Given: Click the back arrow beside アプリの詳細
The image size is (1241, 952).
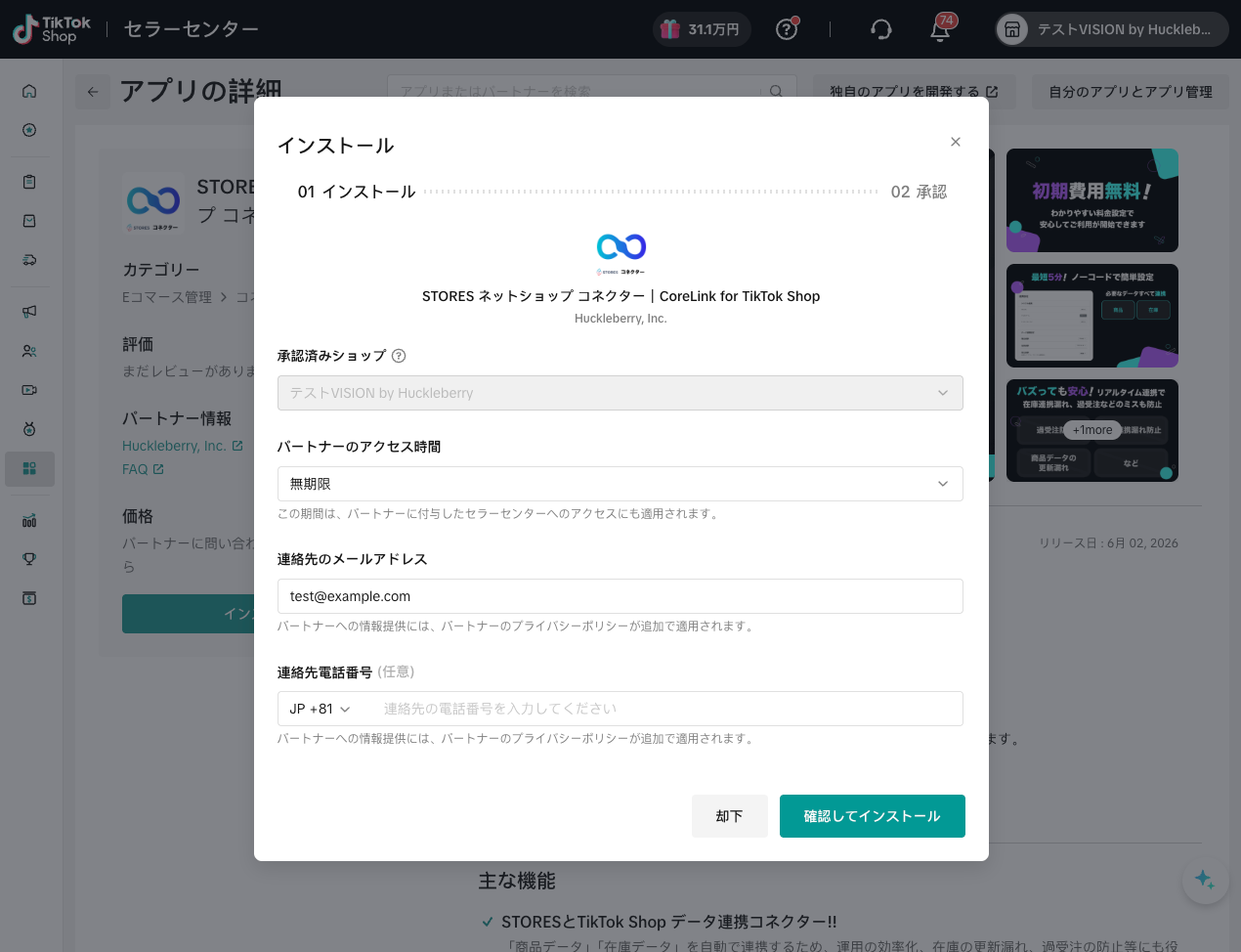Looking at the screenshot, I should click(93, 92).
